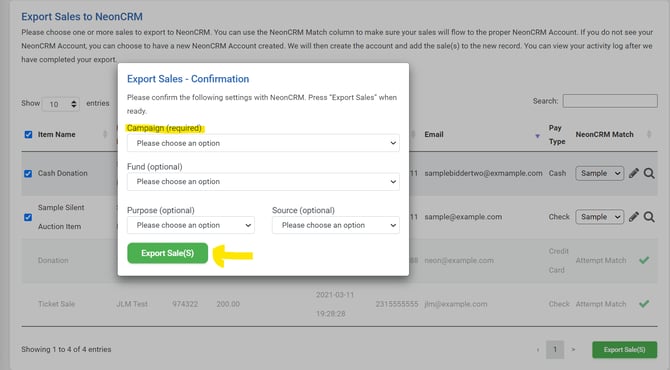Click pencil edit icon for Cash Donation row
The width and height of the screenshot is (670, 370).
[634, 173]
